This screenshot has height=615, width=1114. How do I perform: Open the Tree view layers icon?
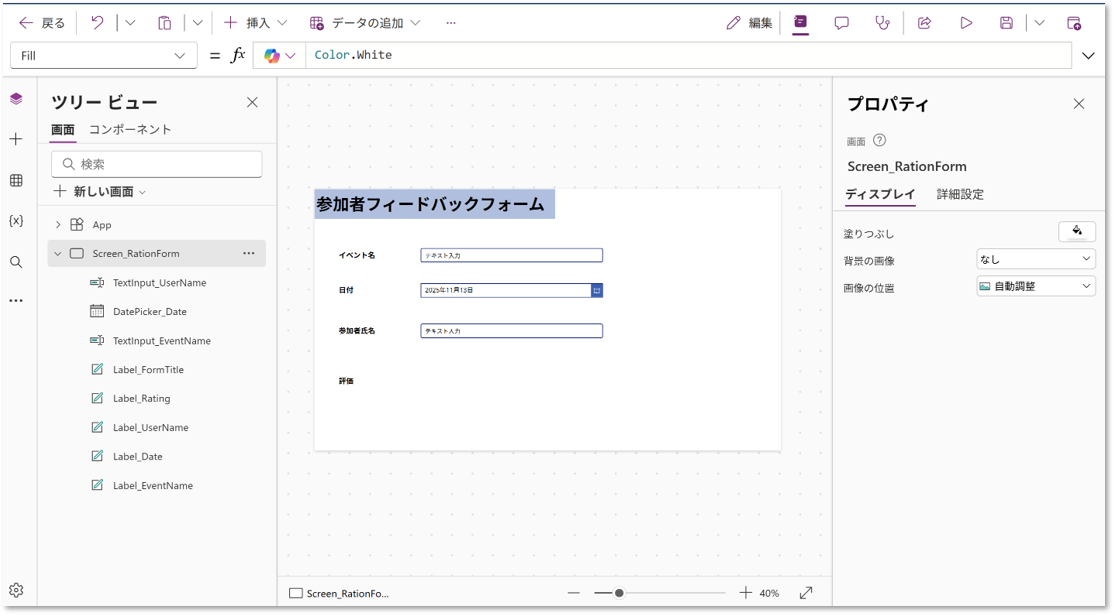click(16, 98)
